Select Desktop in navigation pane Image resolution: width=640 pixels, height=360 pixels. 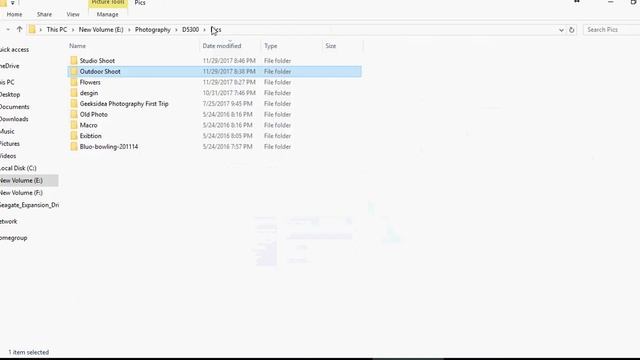coord(10,94)
